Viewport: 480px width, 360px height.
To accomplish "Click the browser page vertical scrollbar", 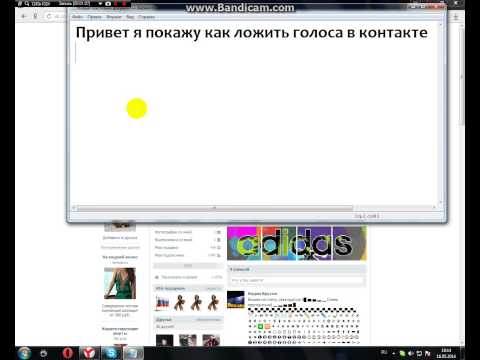I will click(x=462, y=75).
